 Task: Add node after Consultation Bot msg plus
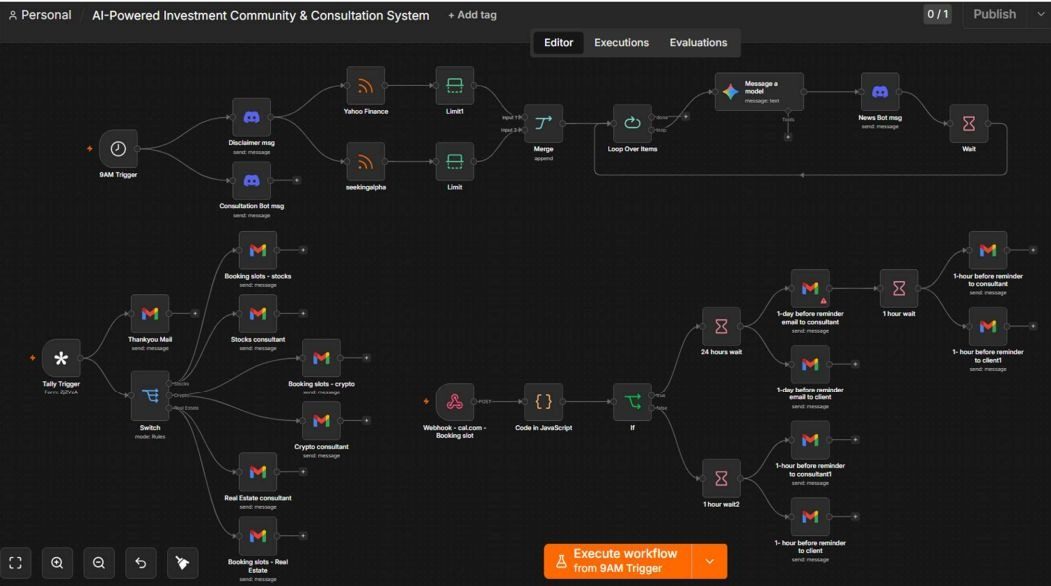pyautogui.click(x=297, y=180)
